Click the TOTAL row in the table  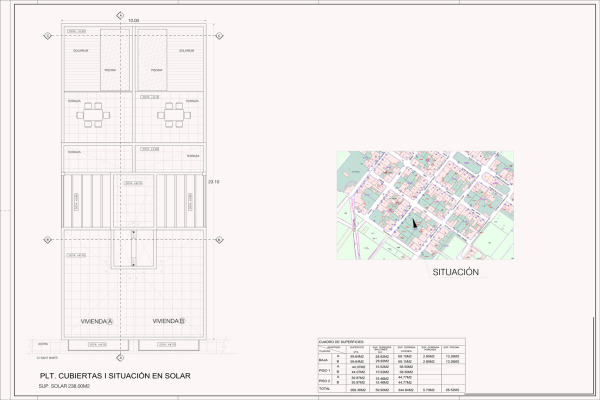324,389
